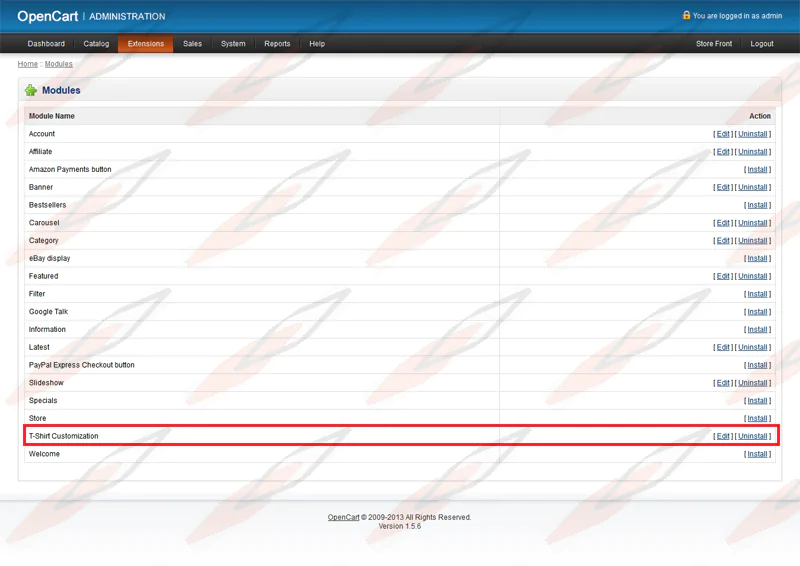Select the 'Google Talk' module name

coord(48,312)
